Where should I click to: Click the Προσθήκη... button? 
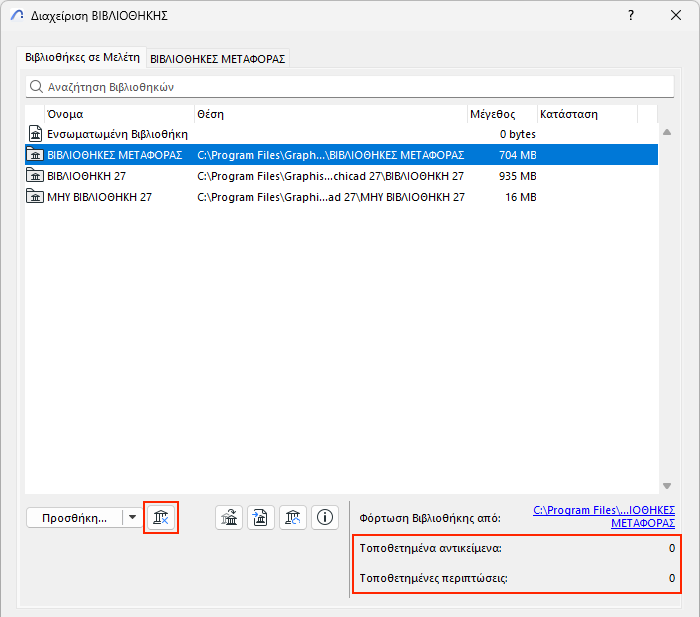[x=74, y=518]
